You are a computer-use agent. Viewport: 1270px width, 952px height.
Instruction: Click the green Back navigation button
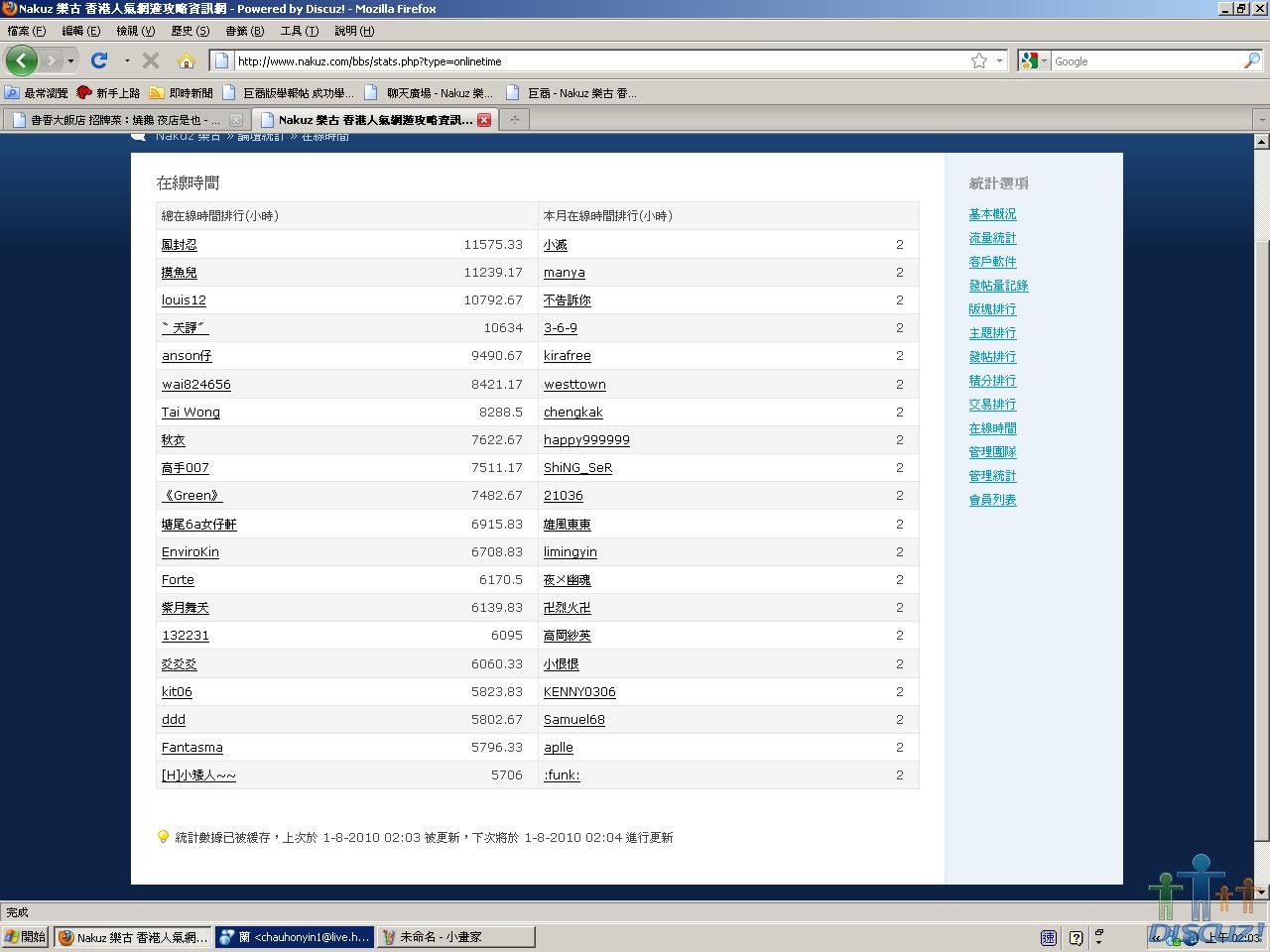[x=21, y=60]
